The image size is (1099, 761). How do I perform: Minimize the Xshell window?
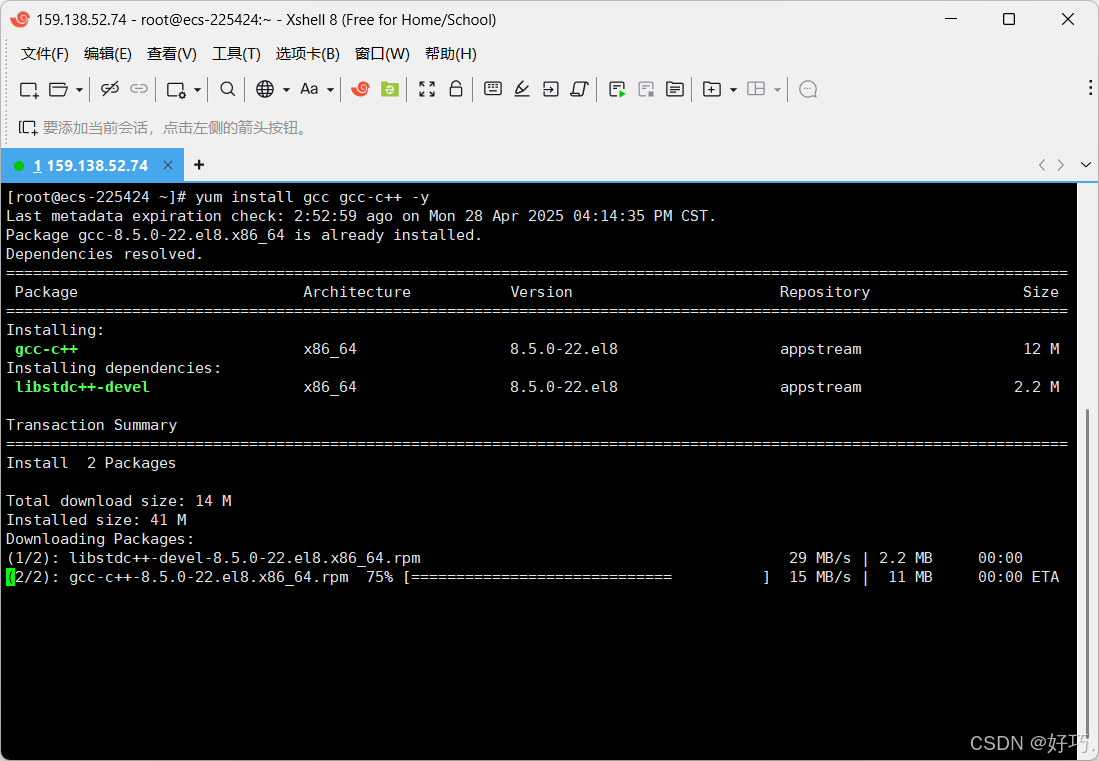950,19
